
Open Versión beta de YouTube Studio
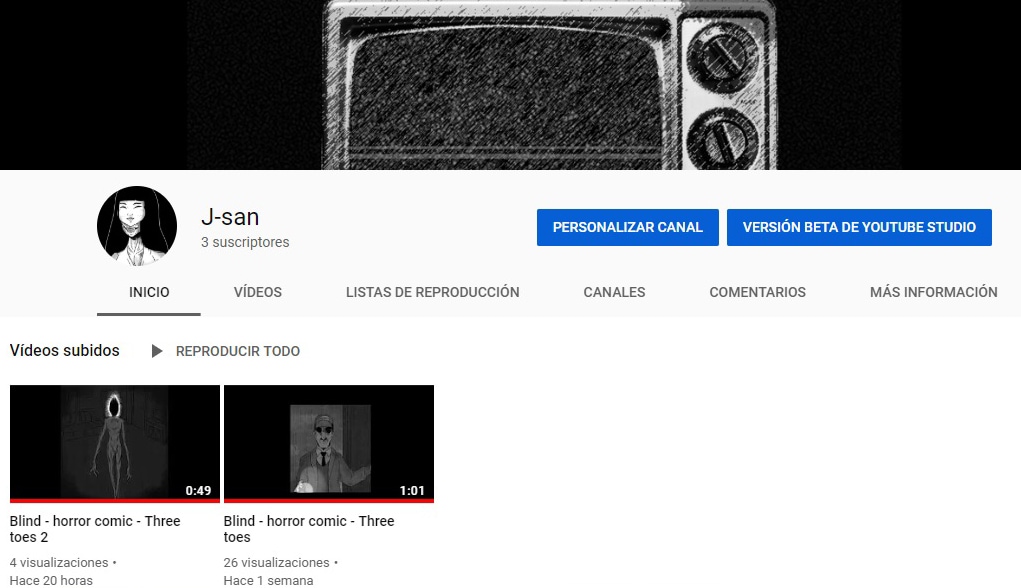click(859, 227)
